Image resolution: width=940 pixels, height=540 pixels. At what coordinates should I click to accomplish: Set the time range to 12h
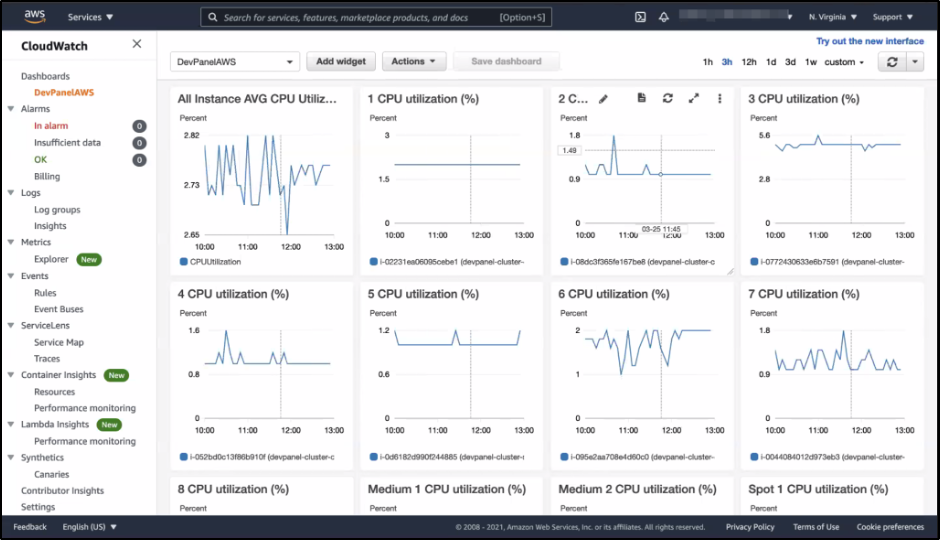pyautogui.click(x=749, y=62)
